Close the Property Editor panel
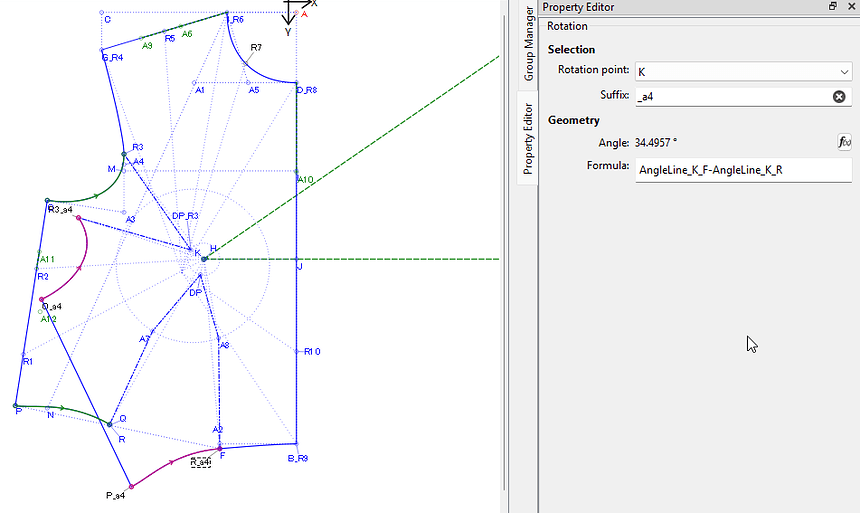The height and width of the screenshot is (513, 860). click(x=851, y=7)
